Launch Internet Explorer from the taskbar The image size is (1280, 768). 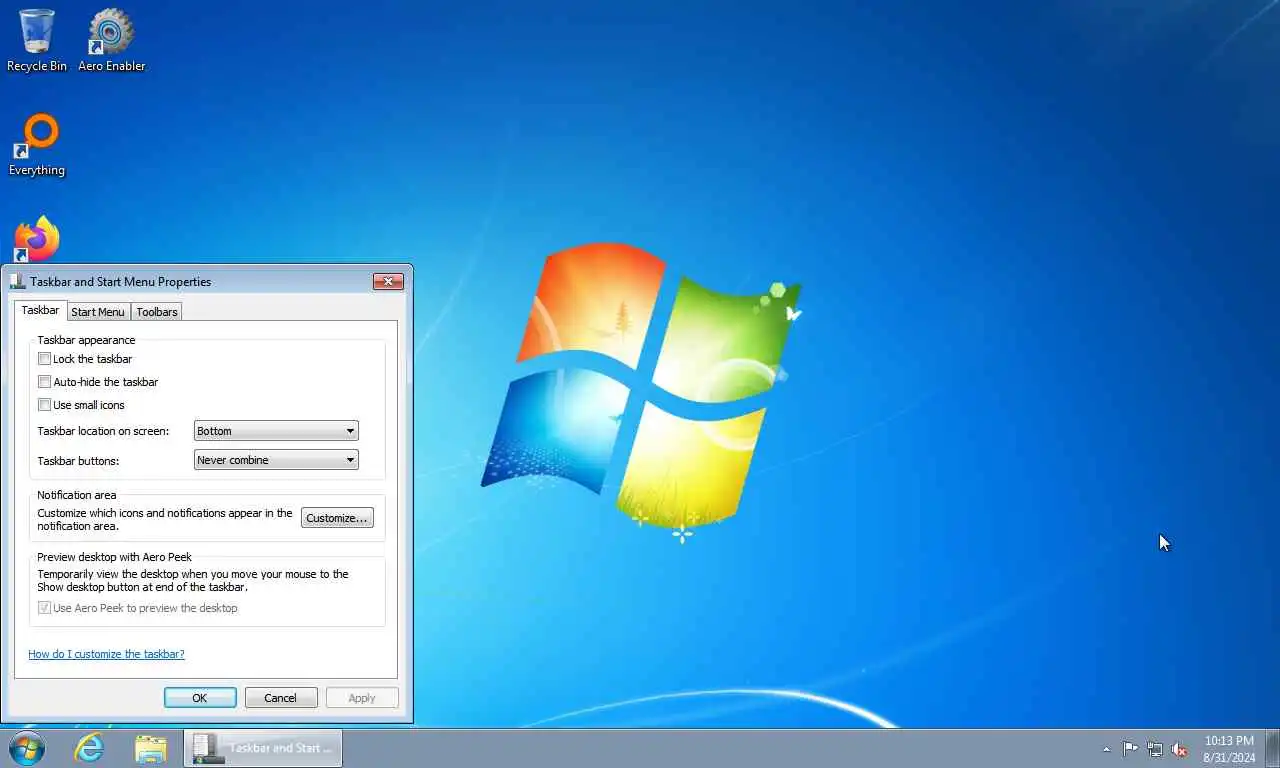tap(90, 748)
